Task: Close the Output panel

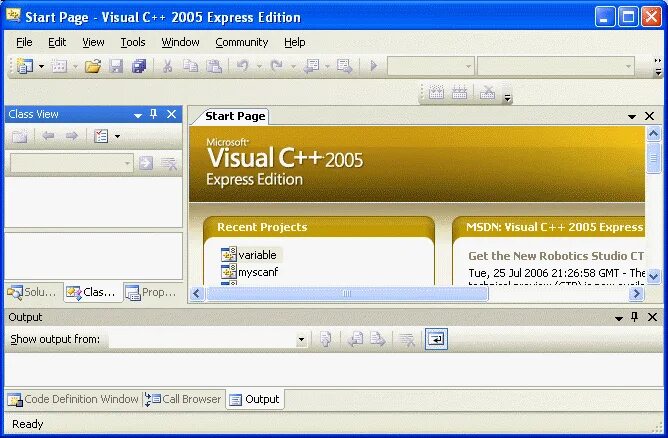Action: pyautogui.click(x=652, y=317)
